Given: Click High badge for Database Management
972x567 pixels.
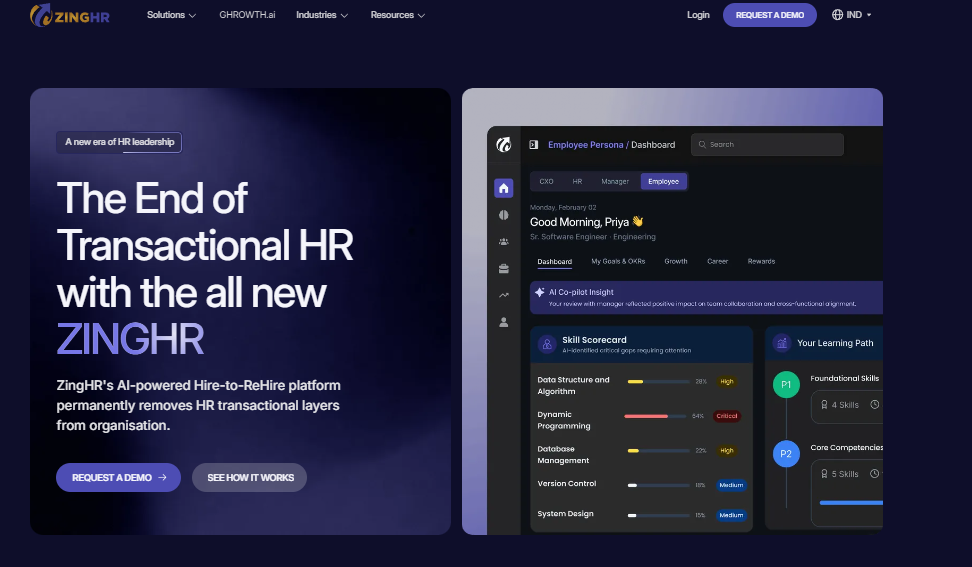Looking at the screenshot, I should (x=727, y=451).
